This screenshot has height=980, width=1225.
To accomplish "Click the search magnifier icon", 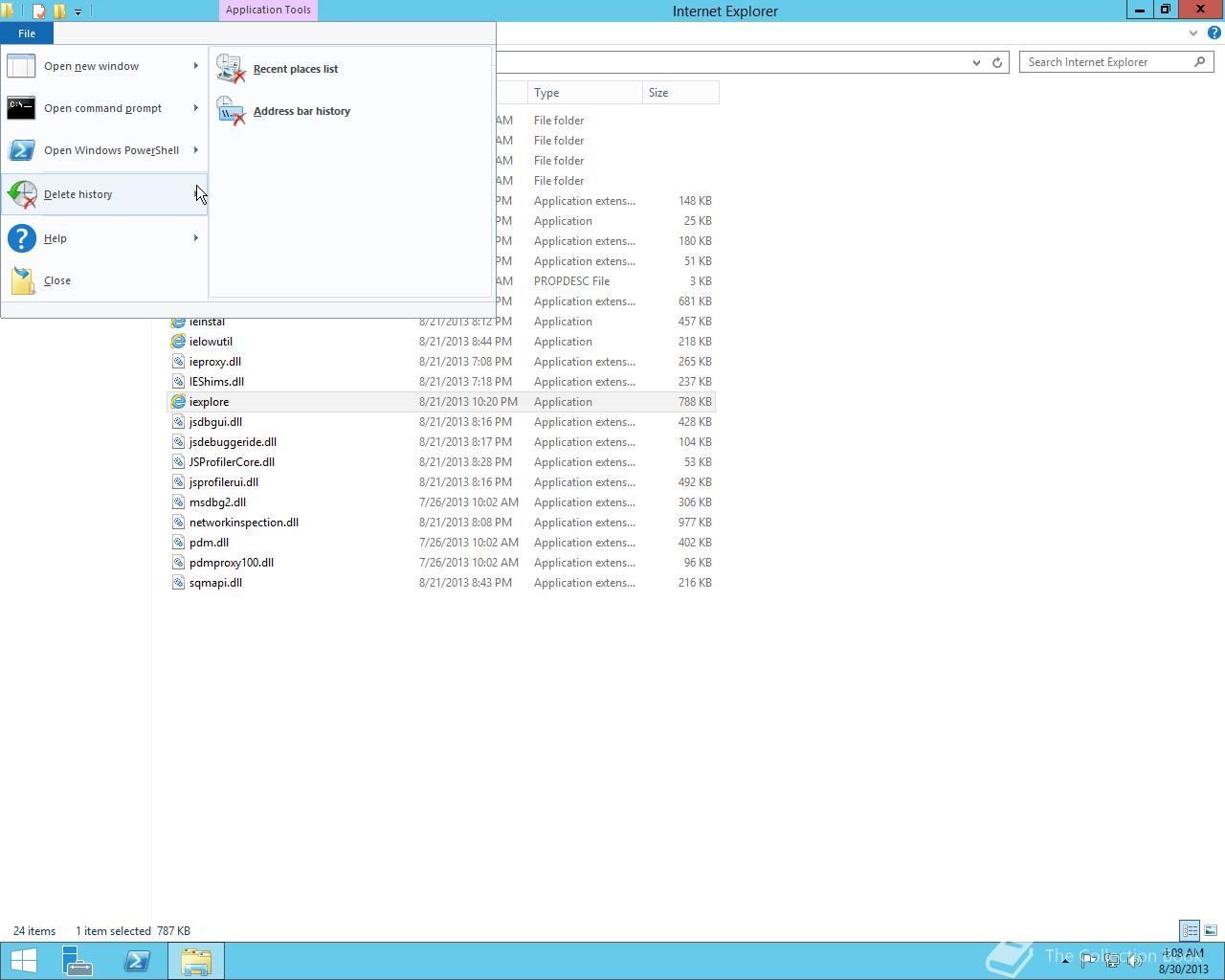I will (1199, 62).
